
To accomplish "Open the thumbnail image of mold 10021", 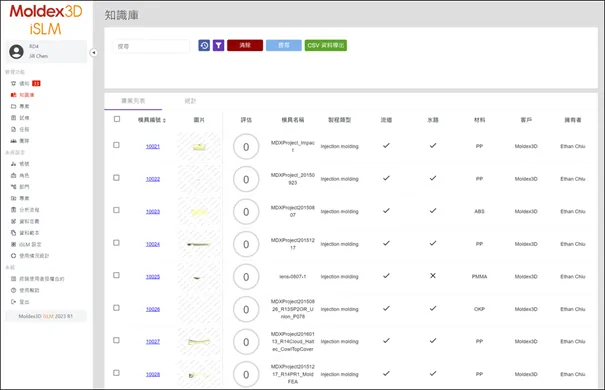I will click(199, 147).
